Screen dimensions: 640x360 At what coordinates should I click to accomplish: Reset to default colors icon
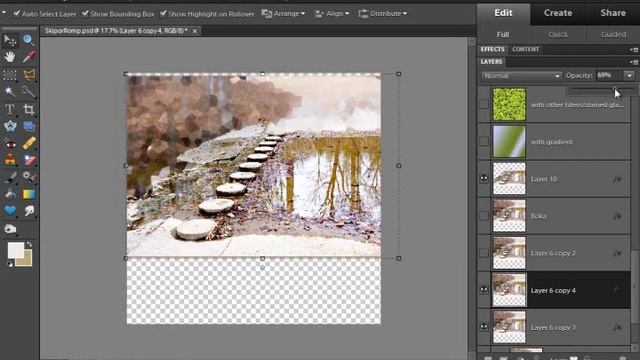click(x=10, y=264)
